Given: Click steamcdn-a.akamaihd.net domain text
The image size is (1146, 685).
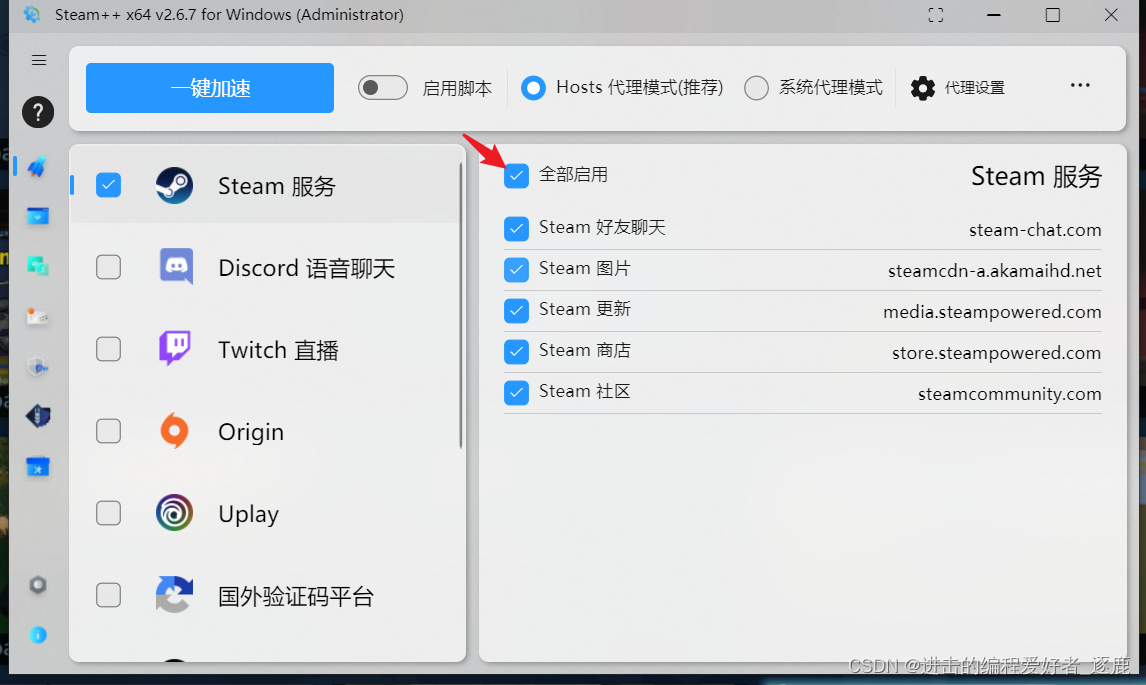Looking at the screenshot, I should [995, 270].
